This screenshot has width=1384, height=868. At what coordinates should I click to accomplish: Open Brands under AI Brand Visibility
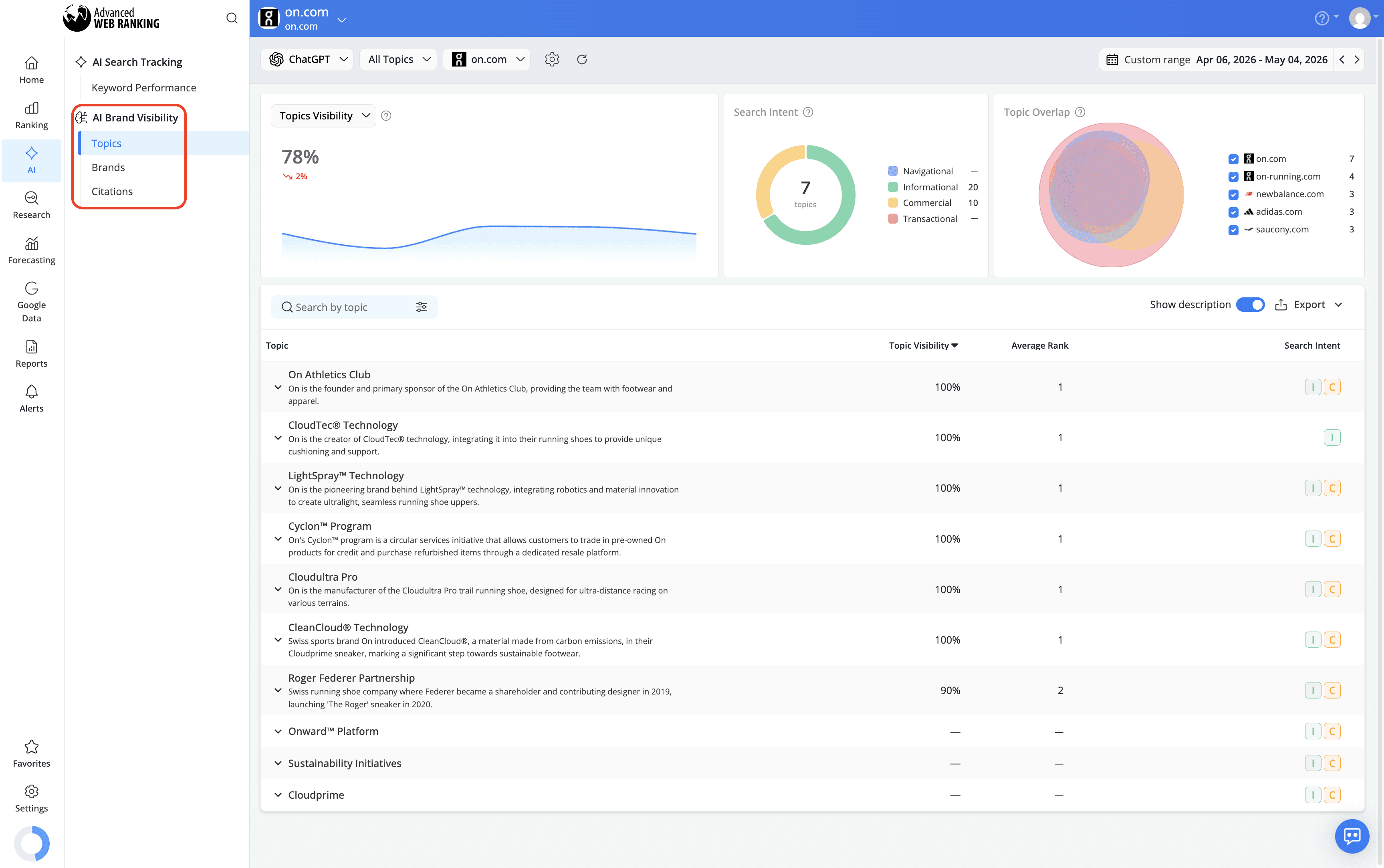108,168
